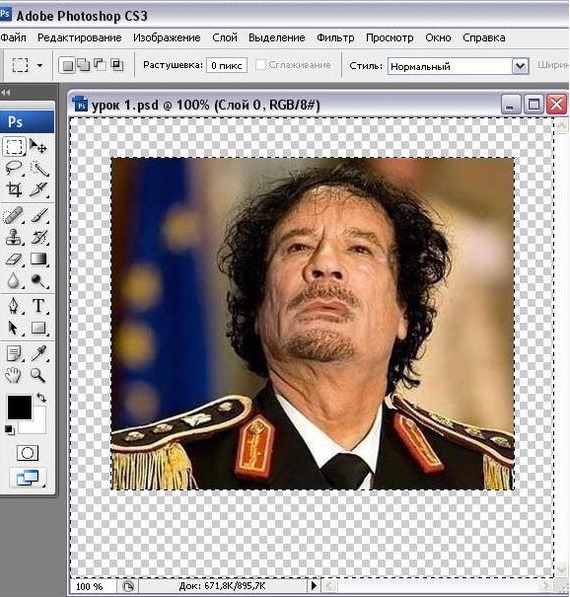Toggle Quick Mask mode button

pyautogui.click(x=27, y=453)
